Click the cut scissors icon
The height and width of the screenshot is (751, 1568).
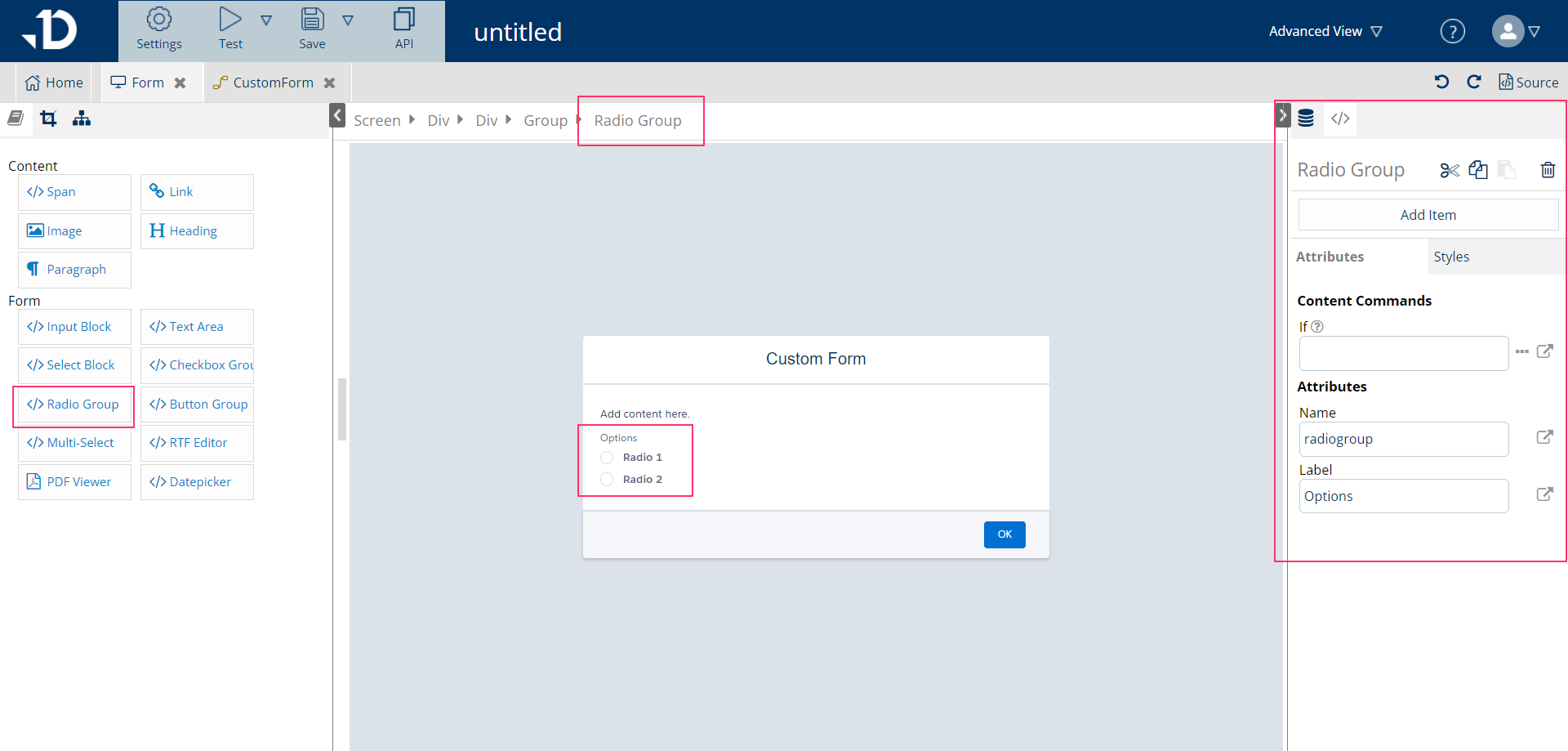1450,170
